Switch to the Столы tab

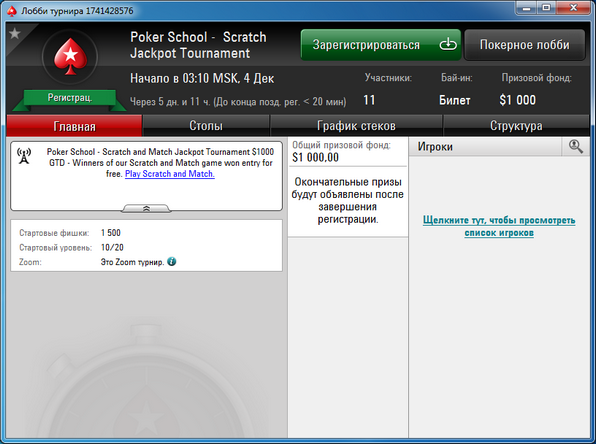pyautogui.click(x=206, y=125)
